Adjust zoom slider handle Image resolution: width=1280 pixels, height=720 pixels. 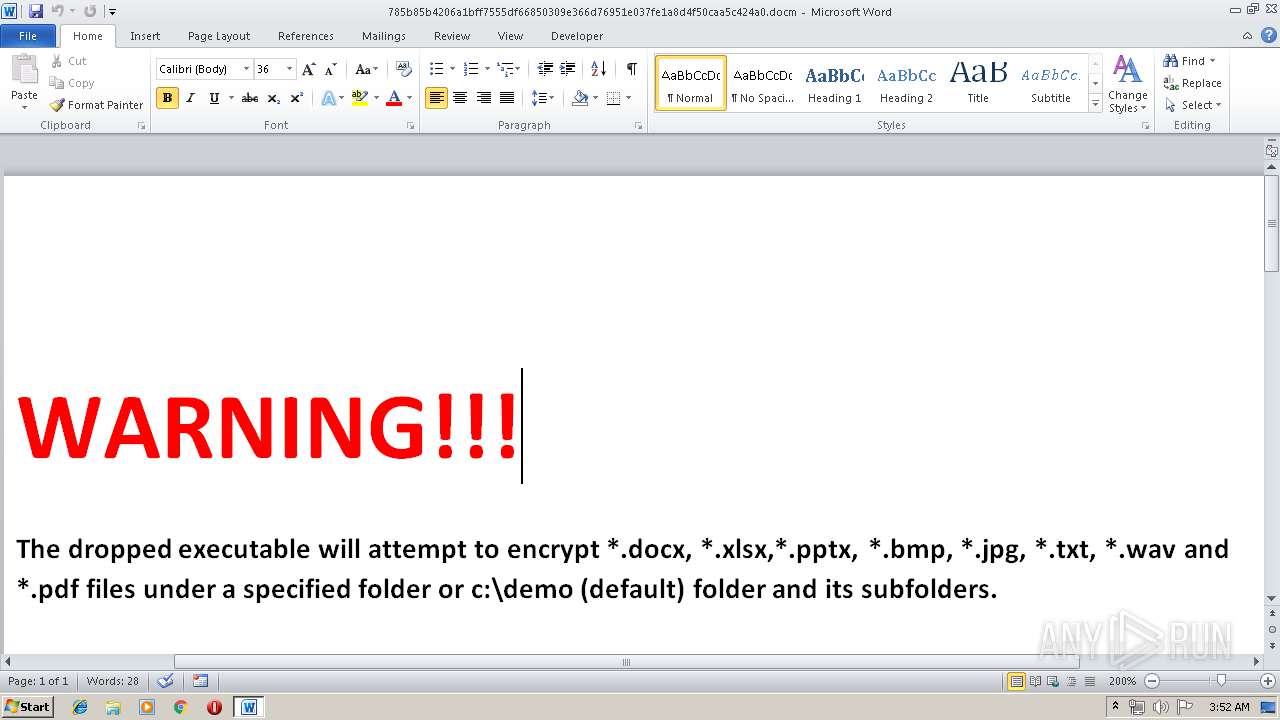[x=1221, y=681]
